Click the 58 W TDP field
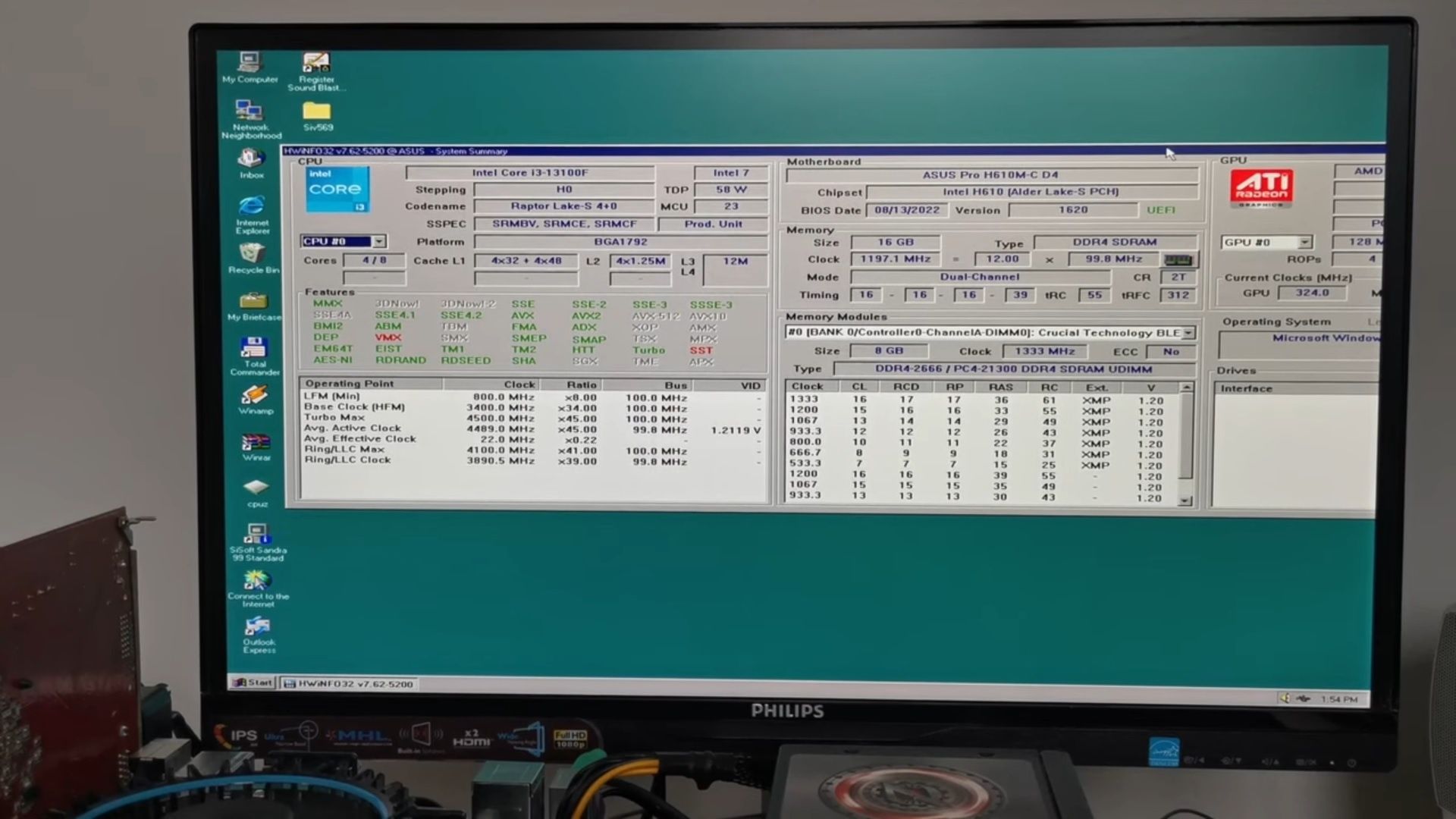 (x=730, y=190)
